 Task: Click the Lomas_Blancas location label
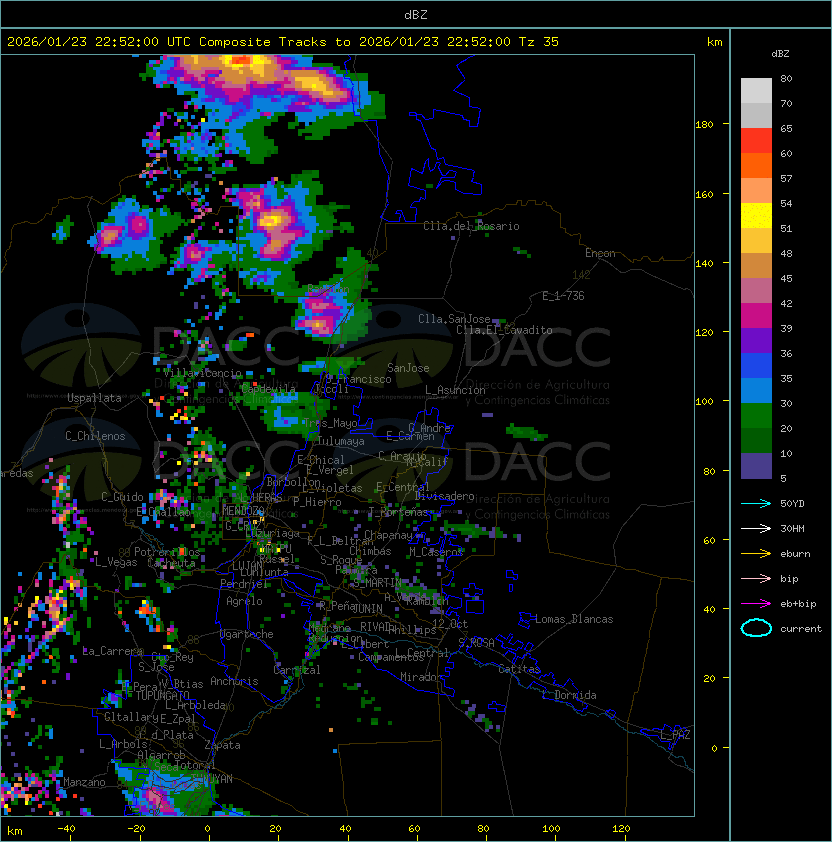click(573, 619)
